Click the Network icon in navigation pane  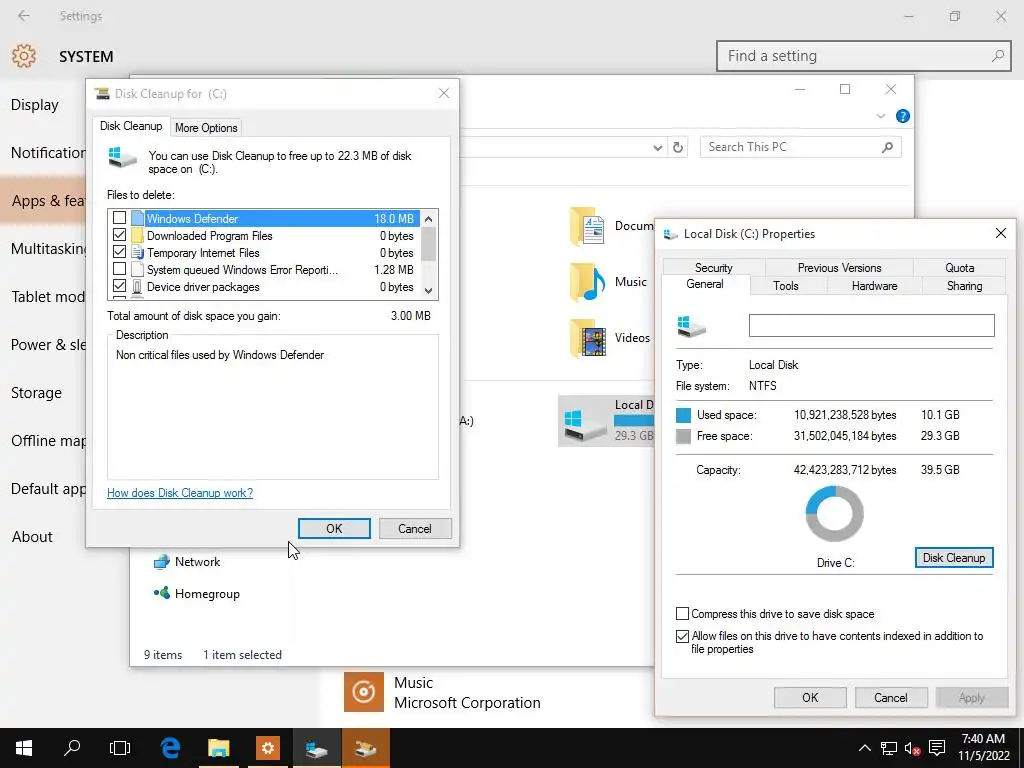click(x=161, y=562)
